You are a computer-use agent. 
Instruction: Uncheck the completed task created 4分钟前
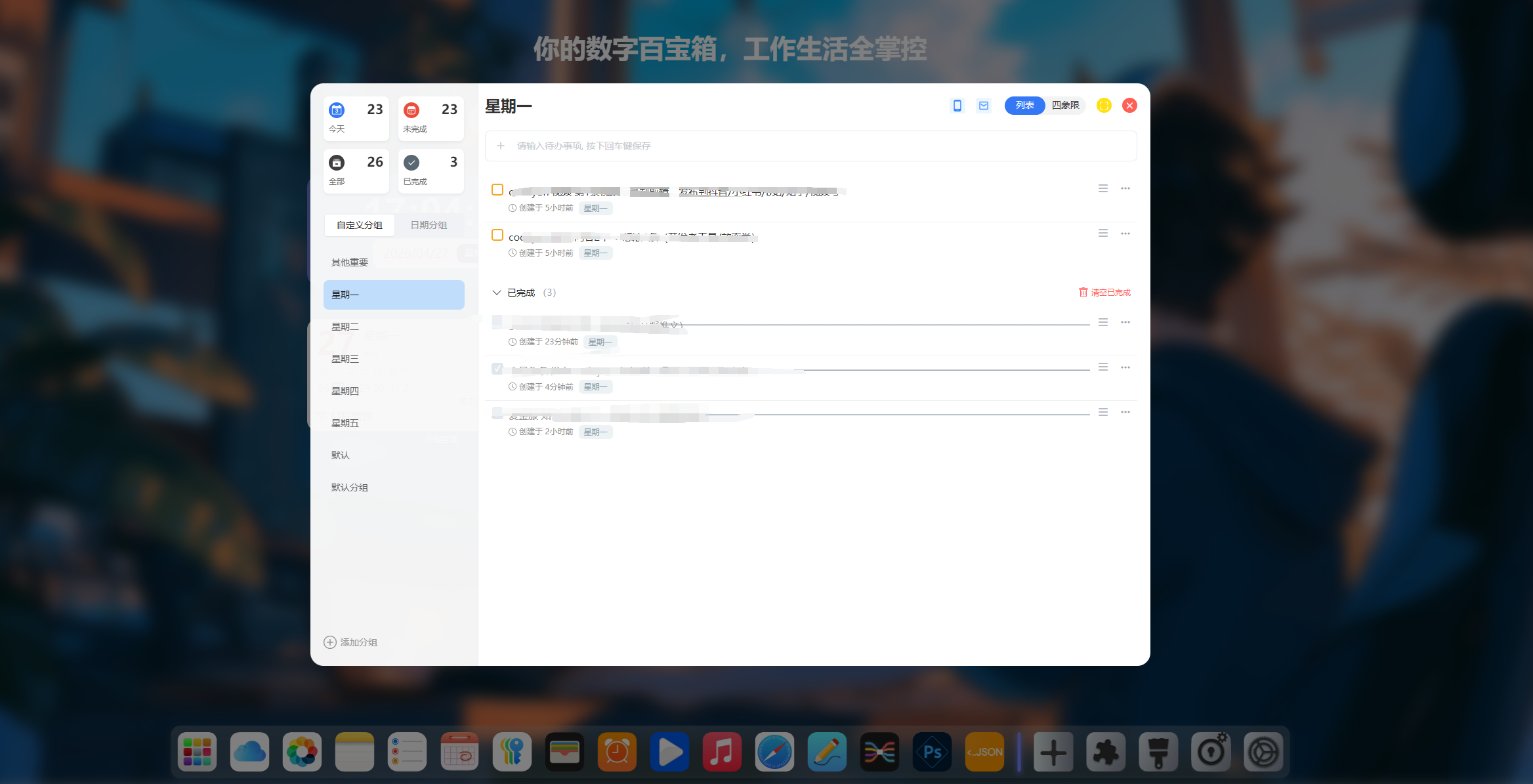[497, 369]
